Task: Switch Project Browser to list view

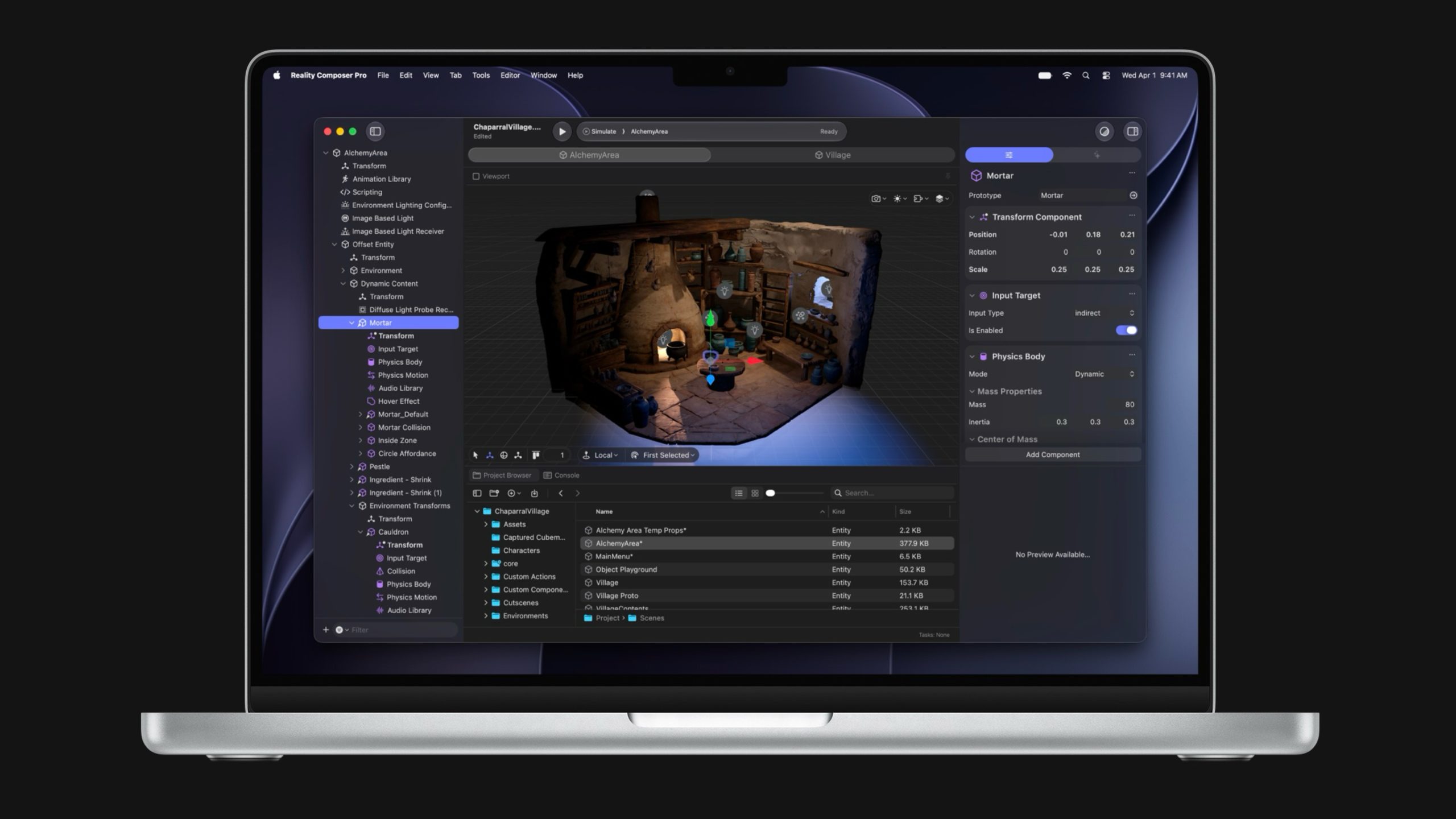Action: (x=738, y=493)
